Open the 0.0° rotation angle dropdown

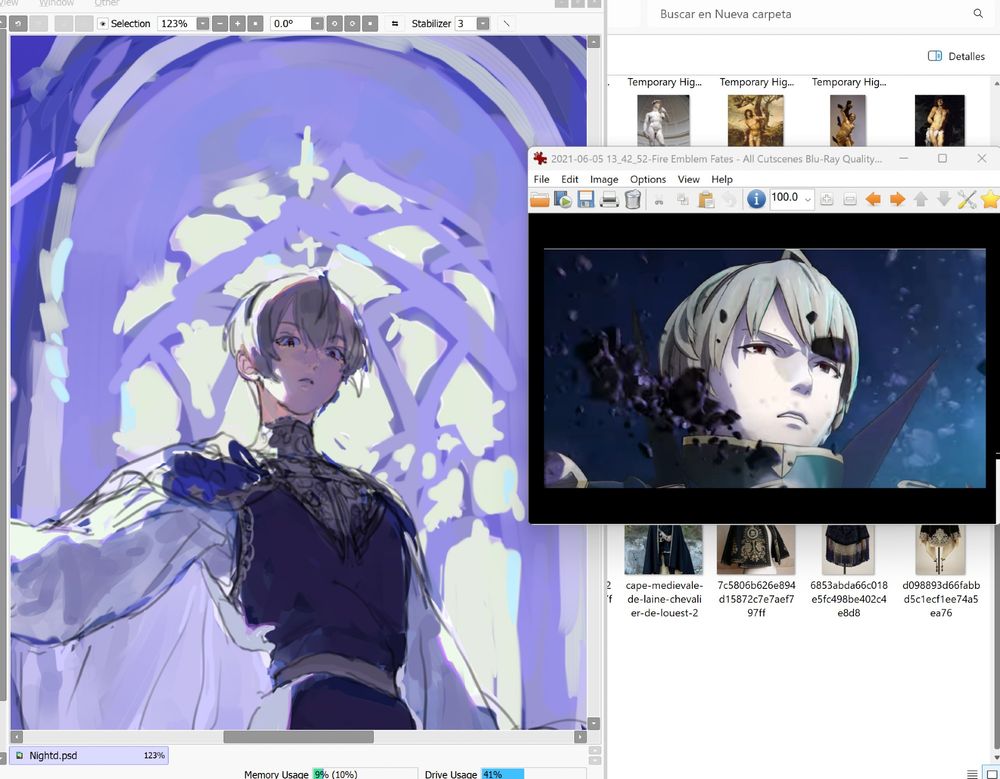pyautogui.click(x=317, y=24)
